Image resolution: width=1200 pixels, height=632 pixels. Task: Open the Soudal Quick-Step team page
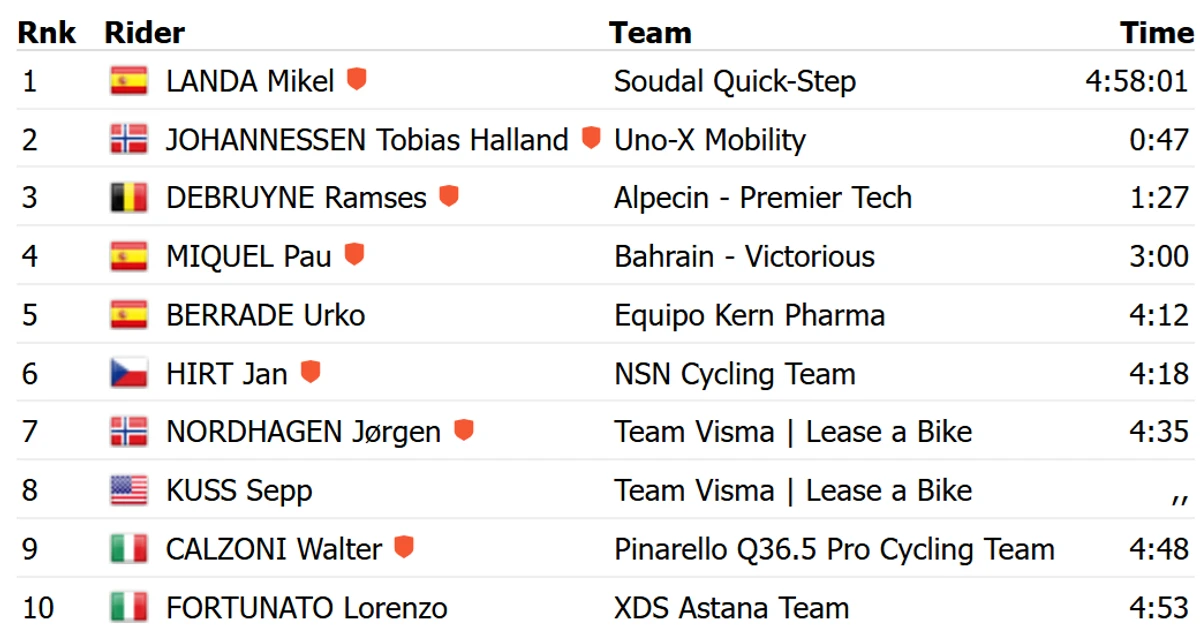(x=735, y=82)
